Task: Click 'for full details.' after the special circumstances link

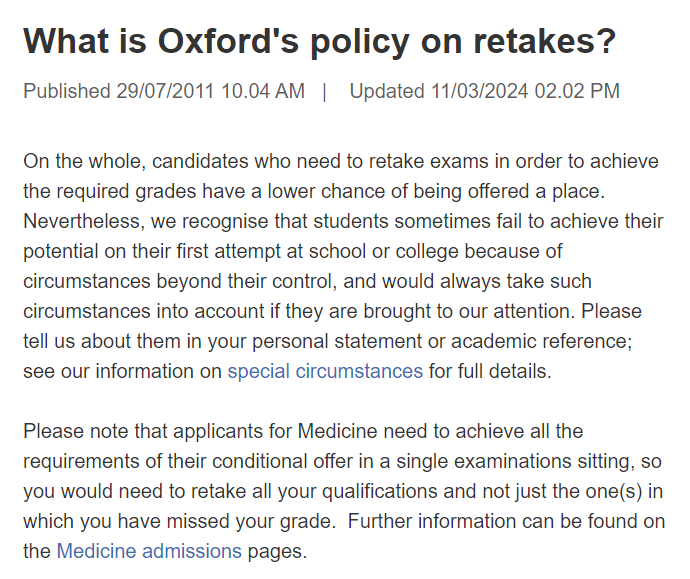Action: [490, 371]
